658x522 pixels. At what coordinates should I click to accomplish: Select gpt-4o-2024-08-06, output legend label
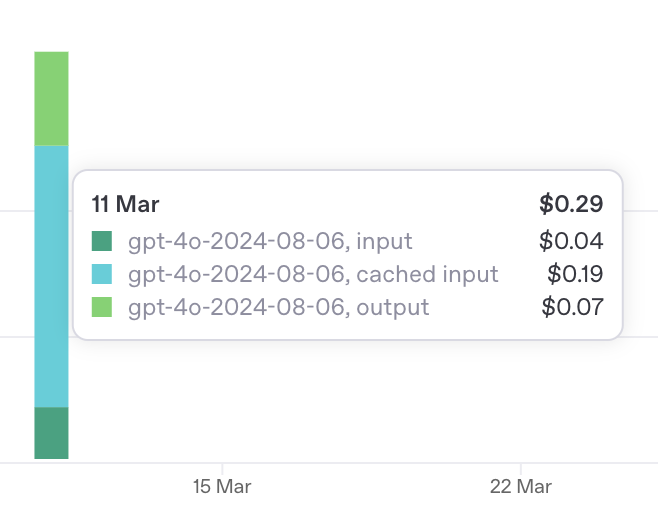point(279,307)
